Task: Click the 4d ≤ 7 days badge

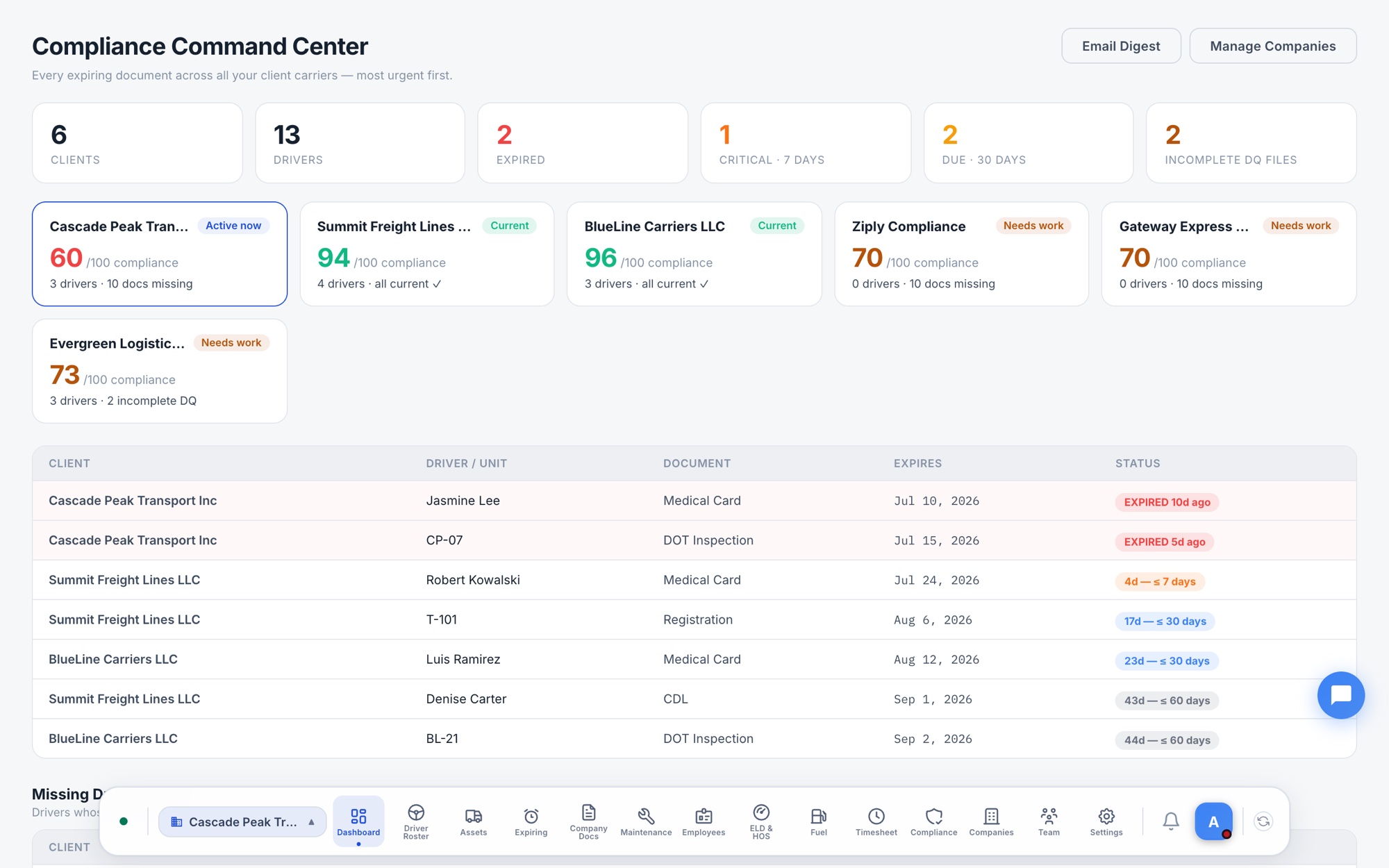Action: 1160,581
